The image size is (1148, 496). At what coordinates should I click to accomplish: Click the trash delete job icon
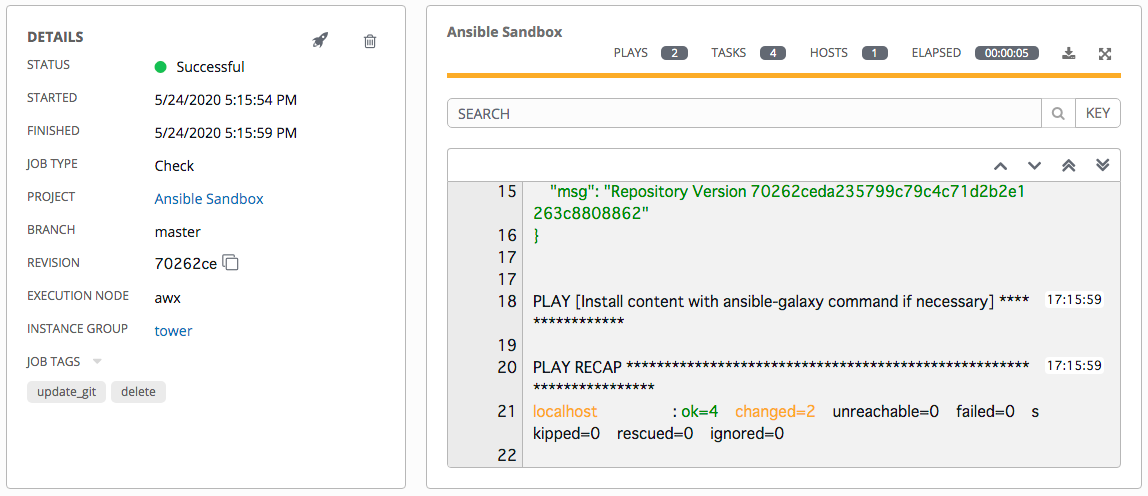tap(370, 41)
